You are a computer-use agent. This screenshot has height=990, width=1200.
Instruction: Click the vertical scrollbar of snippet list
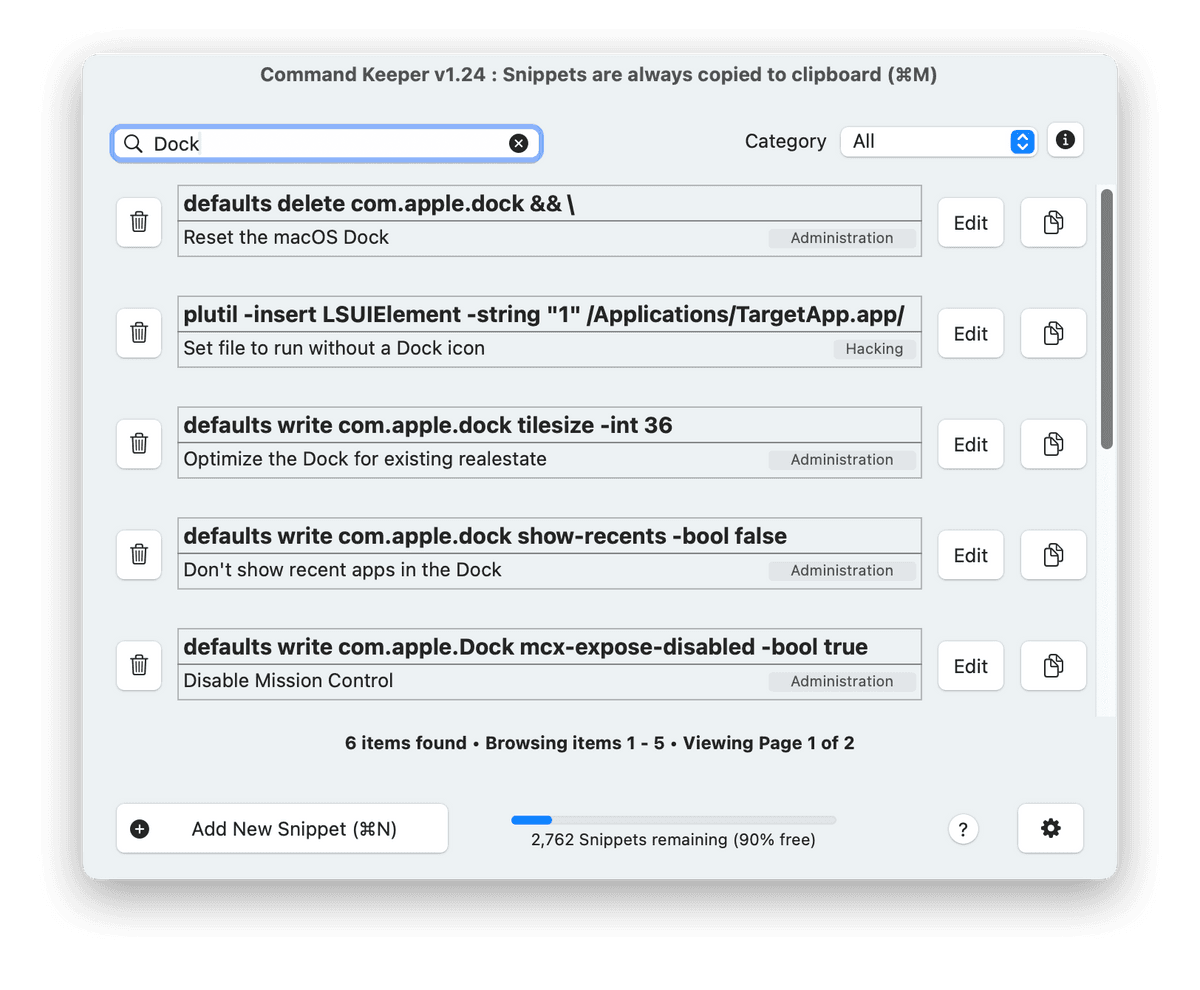coord(1106,320)
